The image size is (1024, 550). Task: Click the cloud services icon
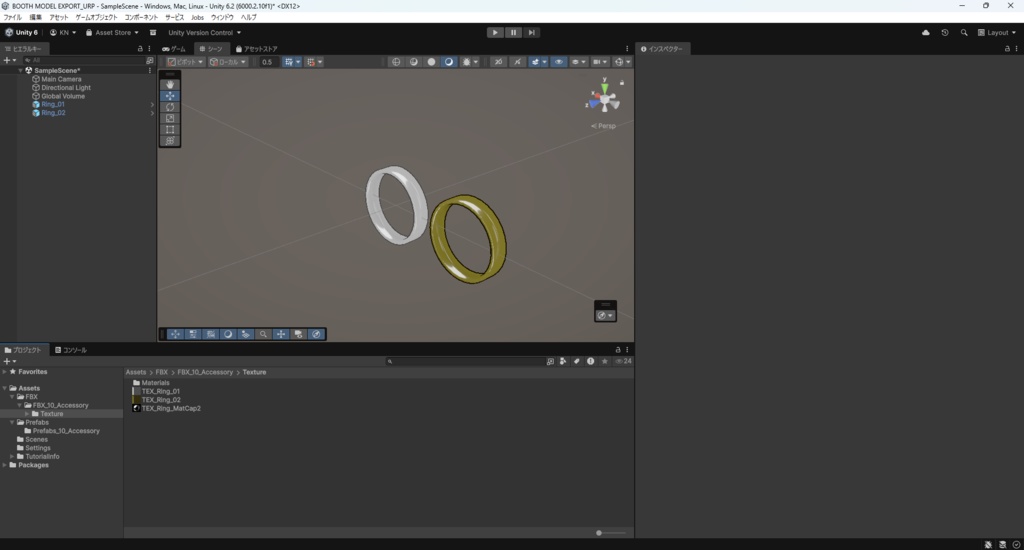925,33
